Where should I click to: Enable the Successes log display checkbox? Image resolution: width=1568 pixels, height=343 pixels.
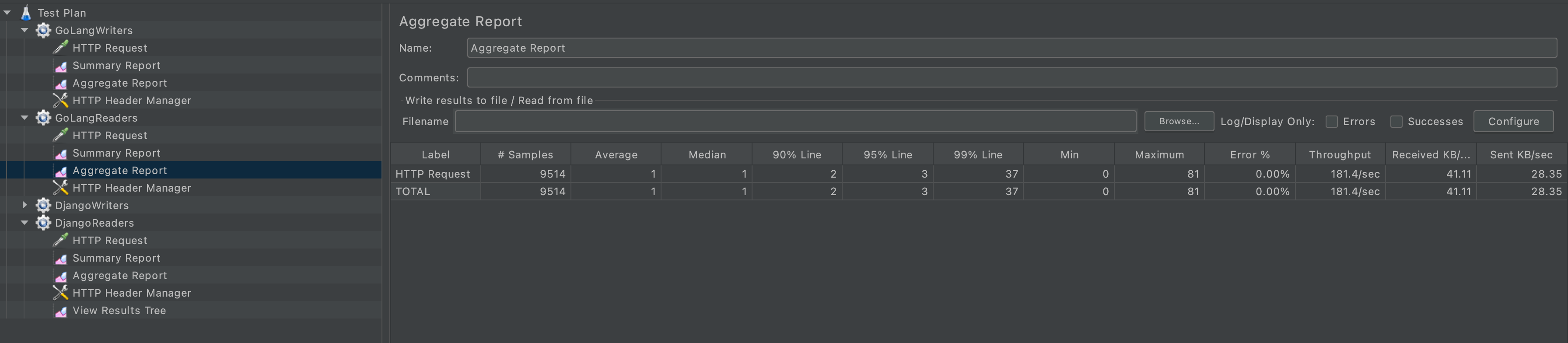(x=1396, y=122)
